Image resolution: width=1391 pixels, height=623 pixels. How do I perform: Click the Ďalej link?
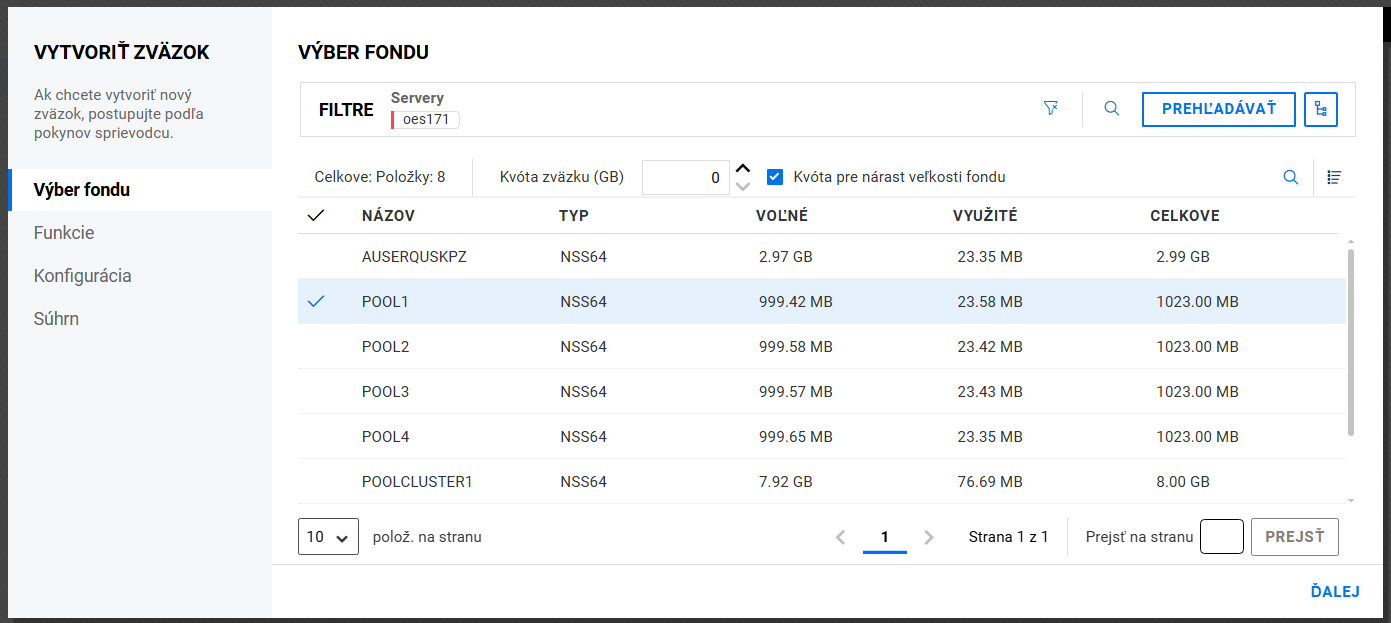(x=1334, y=591)
